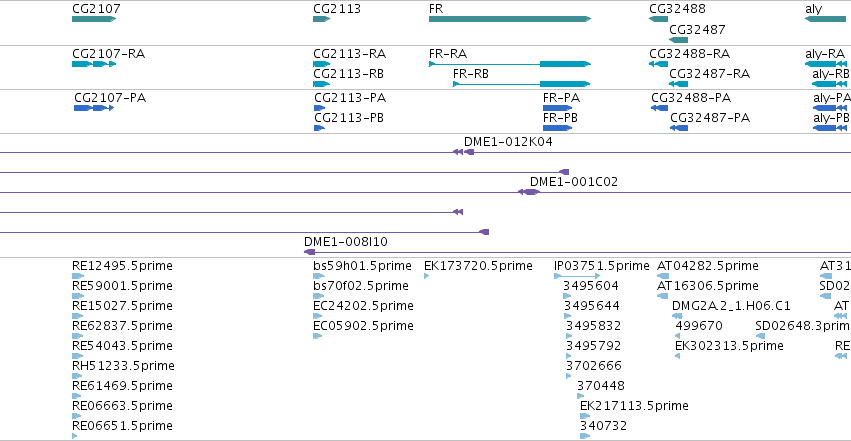851x441 pixels.
Task: Select the CG32487-RA transcript arrow
Action: 678,84
